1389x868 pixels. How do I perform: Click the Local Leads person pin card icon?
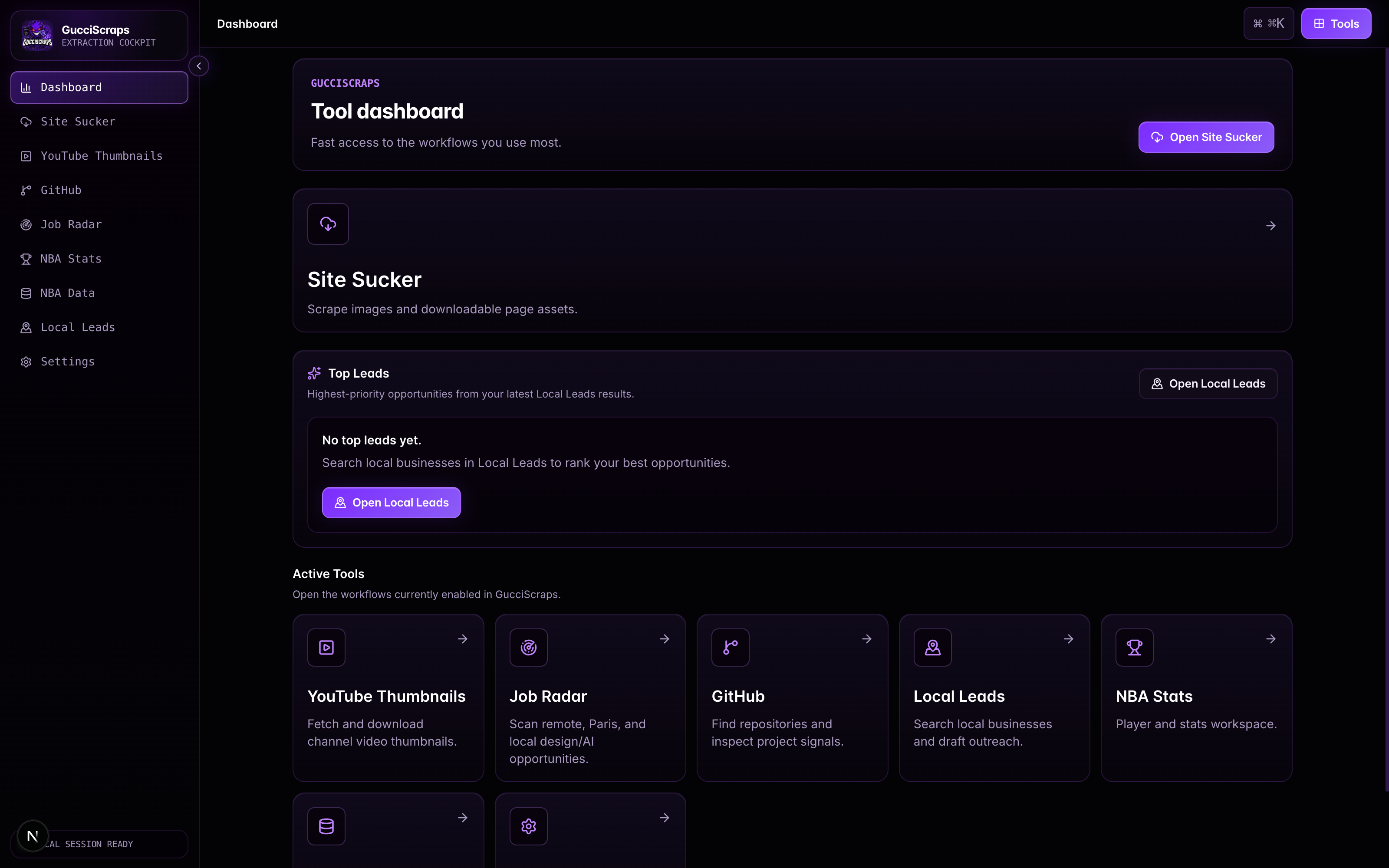coord(932,648)
